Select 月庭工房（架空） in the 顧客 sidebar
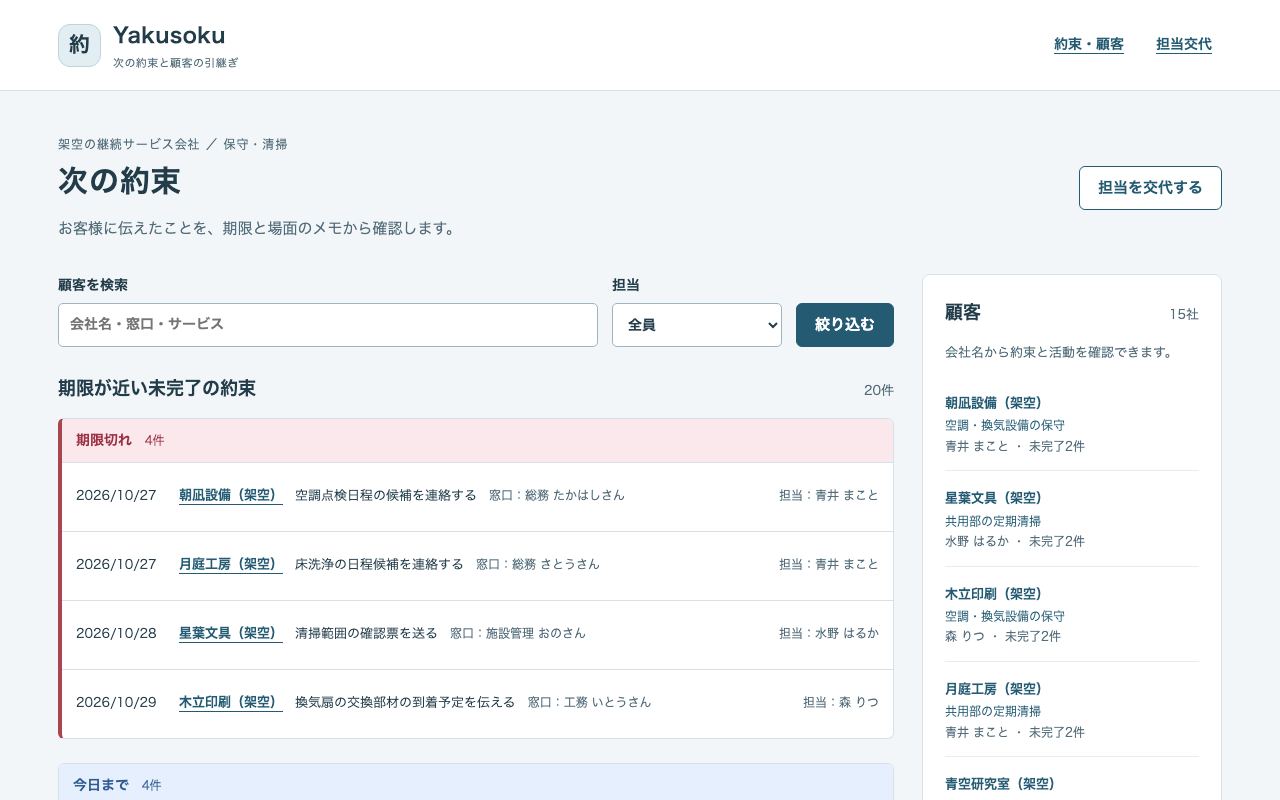1280x800 pixels. pos(994,689)
